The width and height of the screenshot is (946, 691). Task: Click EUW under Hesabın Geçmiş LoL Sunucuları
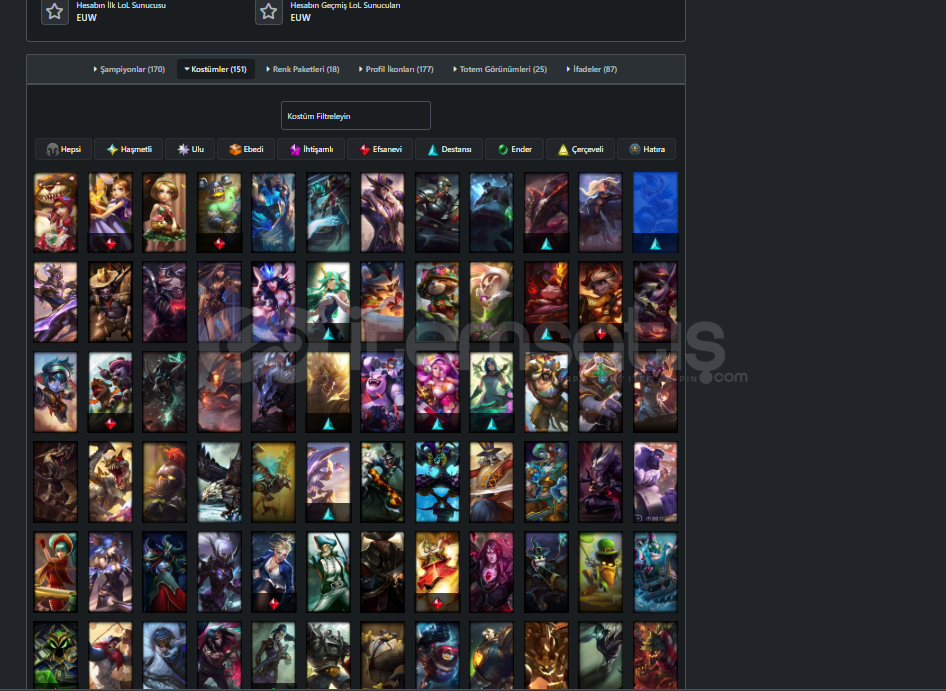[300, 18]
